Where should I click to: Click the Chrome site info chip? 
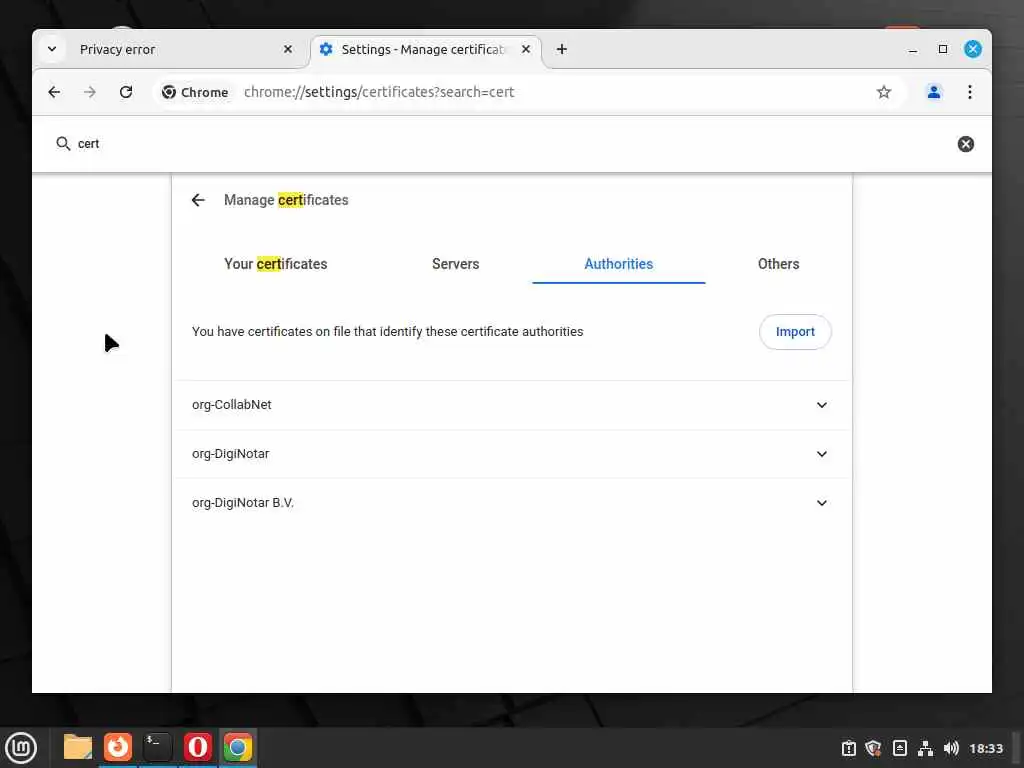click(x=195, y=92)
